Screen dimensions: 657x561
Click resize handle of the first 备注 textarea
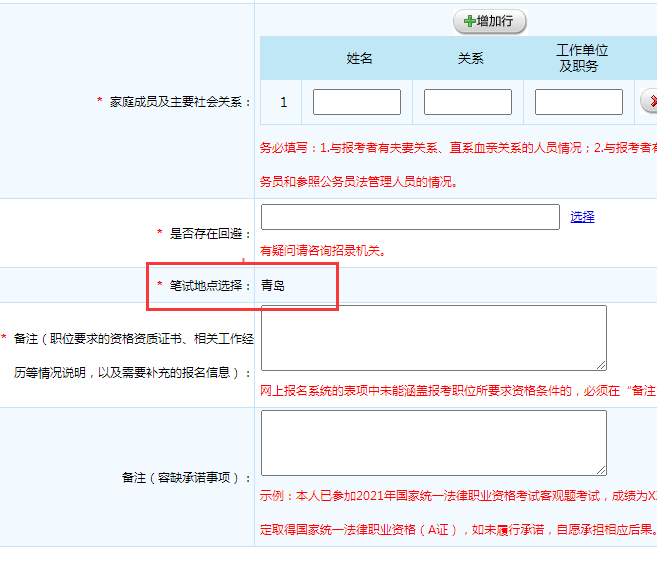pos(600,364)
